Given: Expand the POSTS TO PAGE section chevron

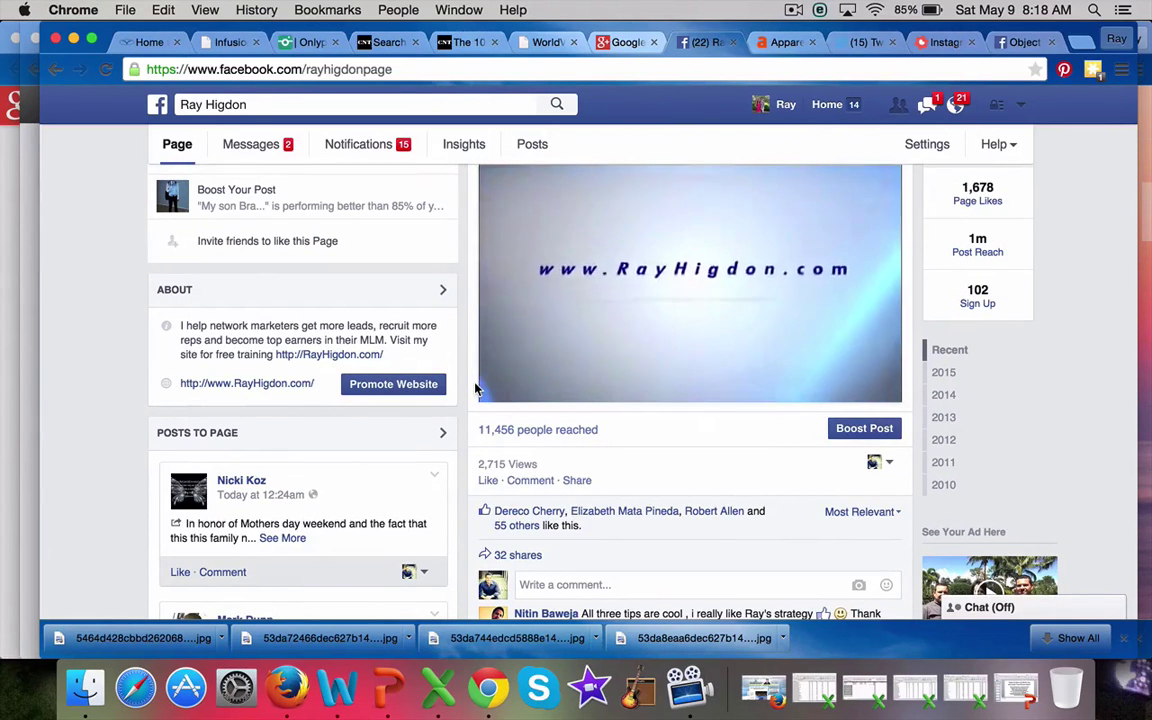Looking at the screenshot, I should pyautogui.click(x=442, y=433).
